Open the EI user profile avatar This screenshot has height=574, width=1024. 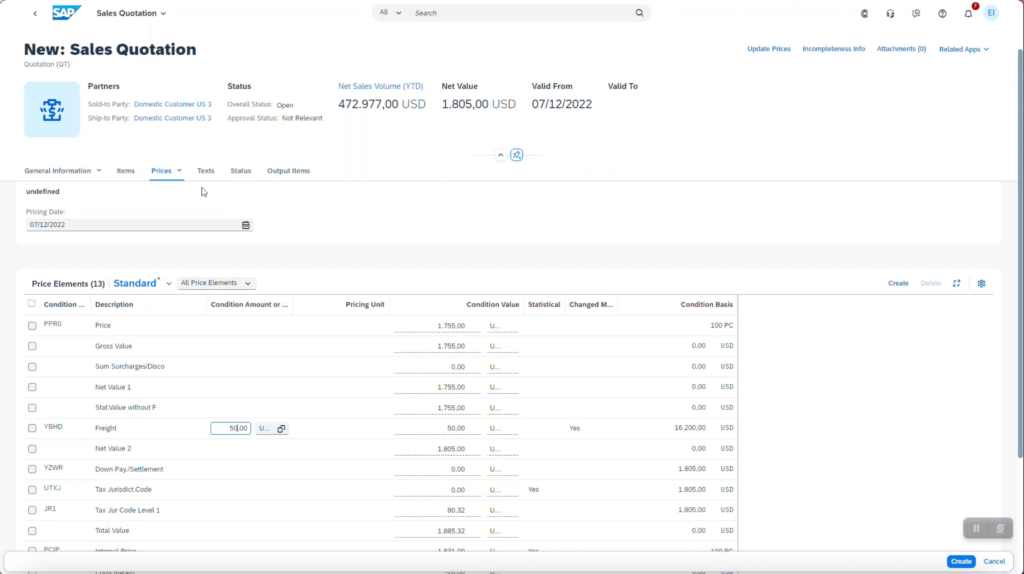[991, 13]
